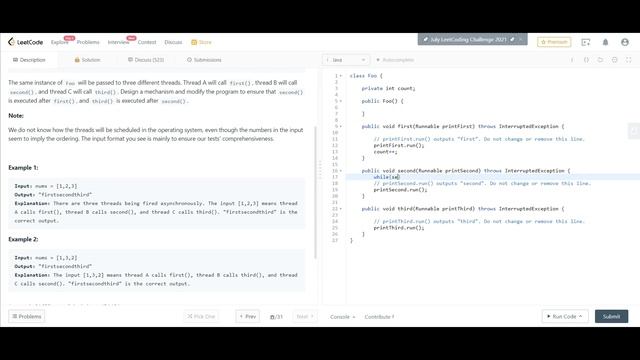This screenshot has width=640, height=360.
Task: Open the editor settings icon
Action: (614, 60)
